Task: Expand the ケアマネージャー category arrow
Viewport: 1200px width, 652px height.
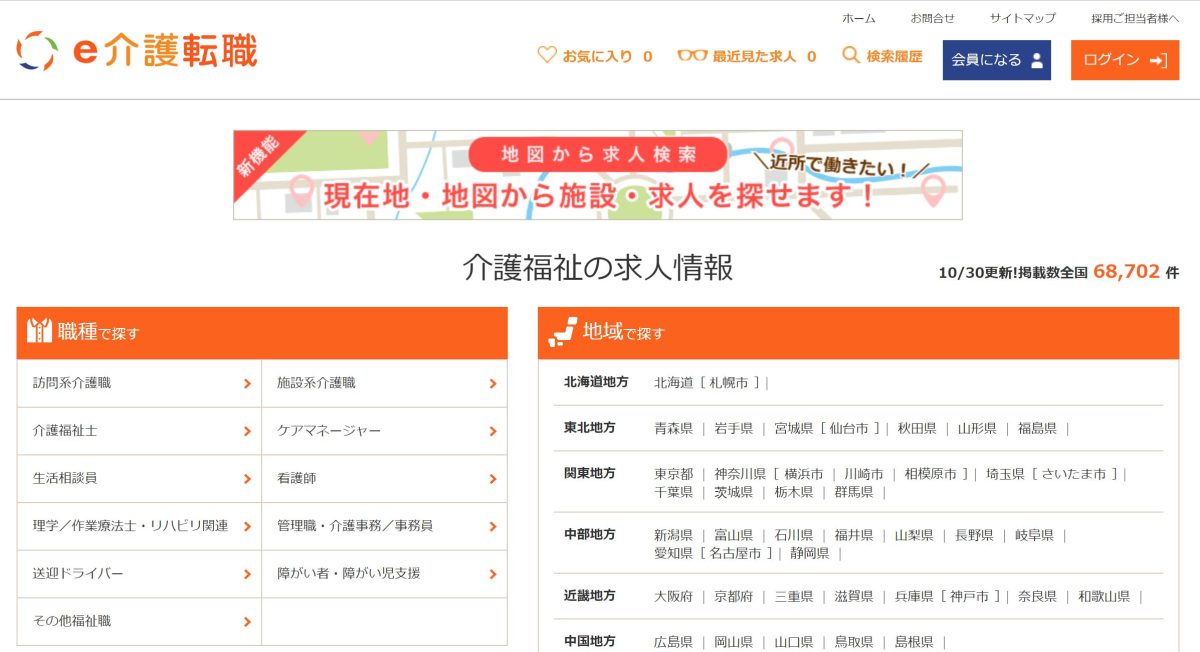Action: click(x=492, y=431)
